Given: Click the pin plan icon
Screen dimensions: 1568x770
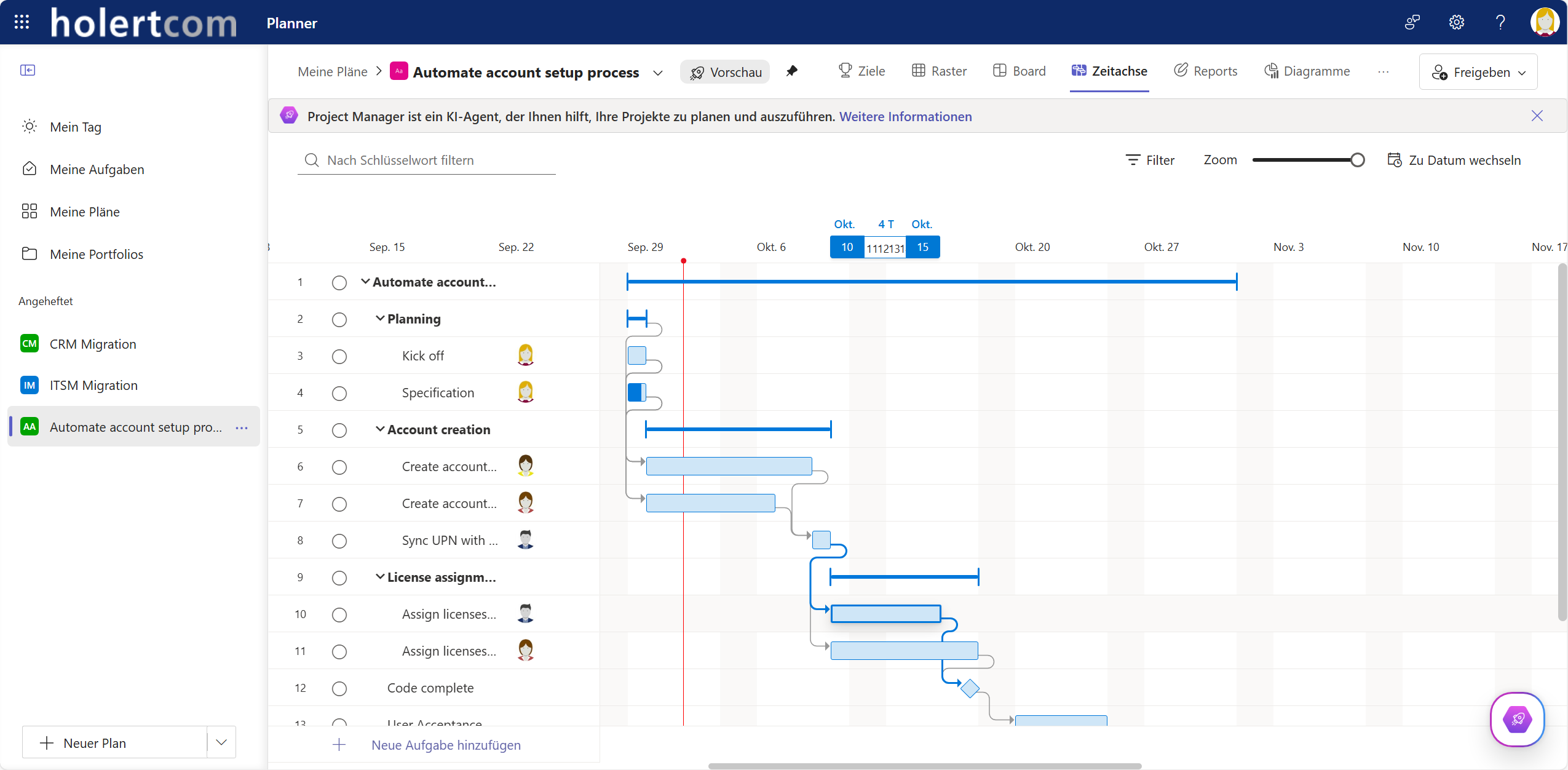Looking at the screenshot, I should 791,71.
